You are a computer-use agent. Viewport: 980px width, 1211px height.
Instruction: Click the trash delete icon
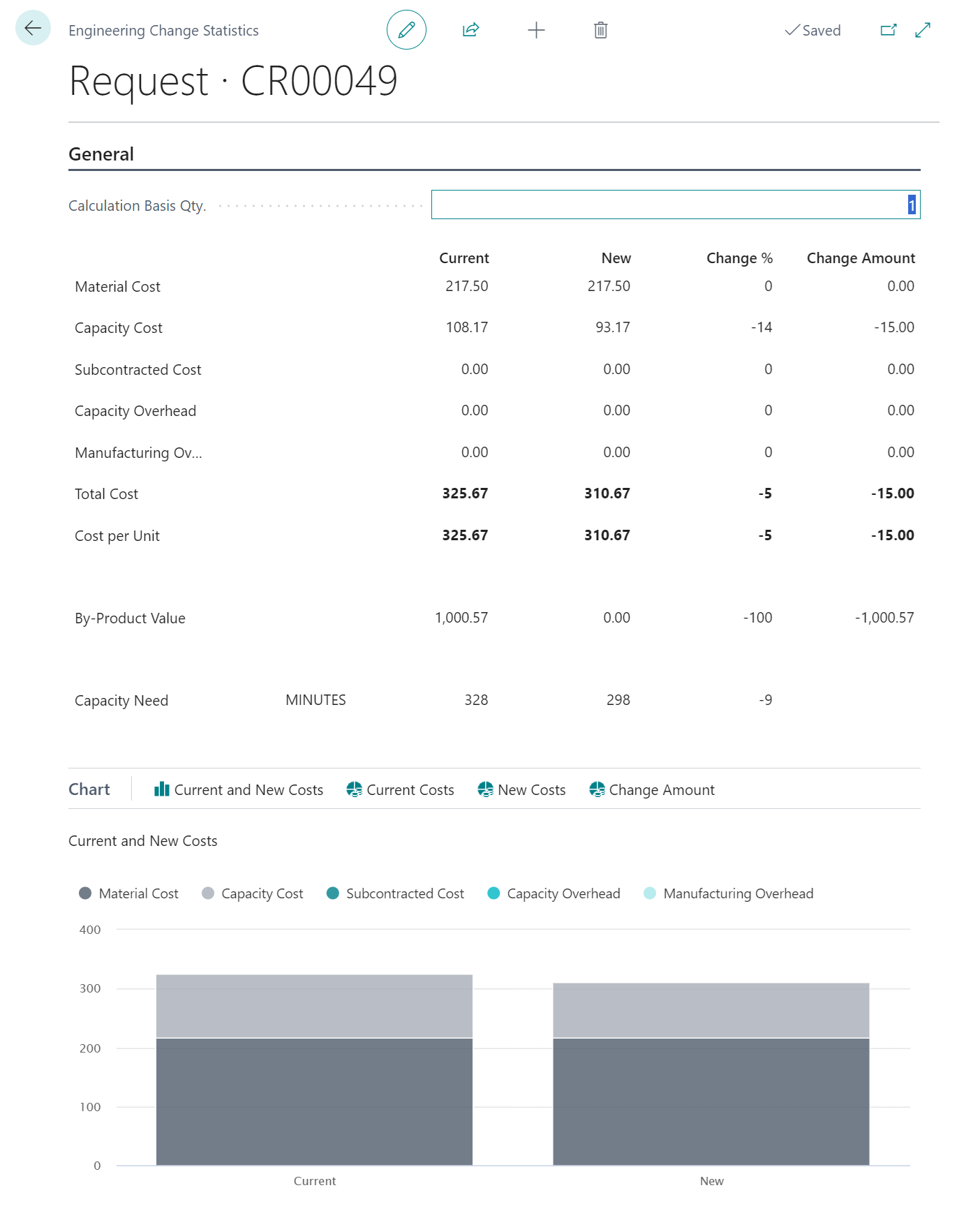pos(600,30)
